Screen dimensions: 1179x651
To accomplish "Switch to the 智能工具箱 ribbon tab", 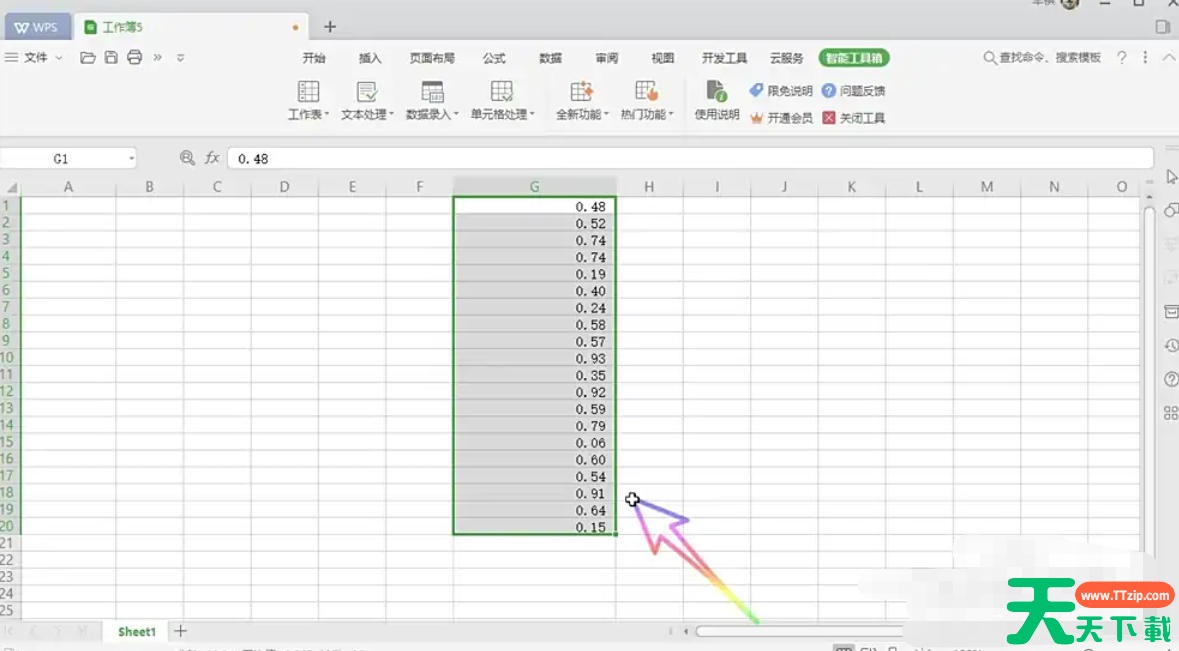I will [x=852, y=57].
